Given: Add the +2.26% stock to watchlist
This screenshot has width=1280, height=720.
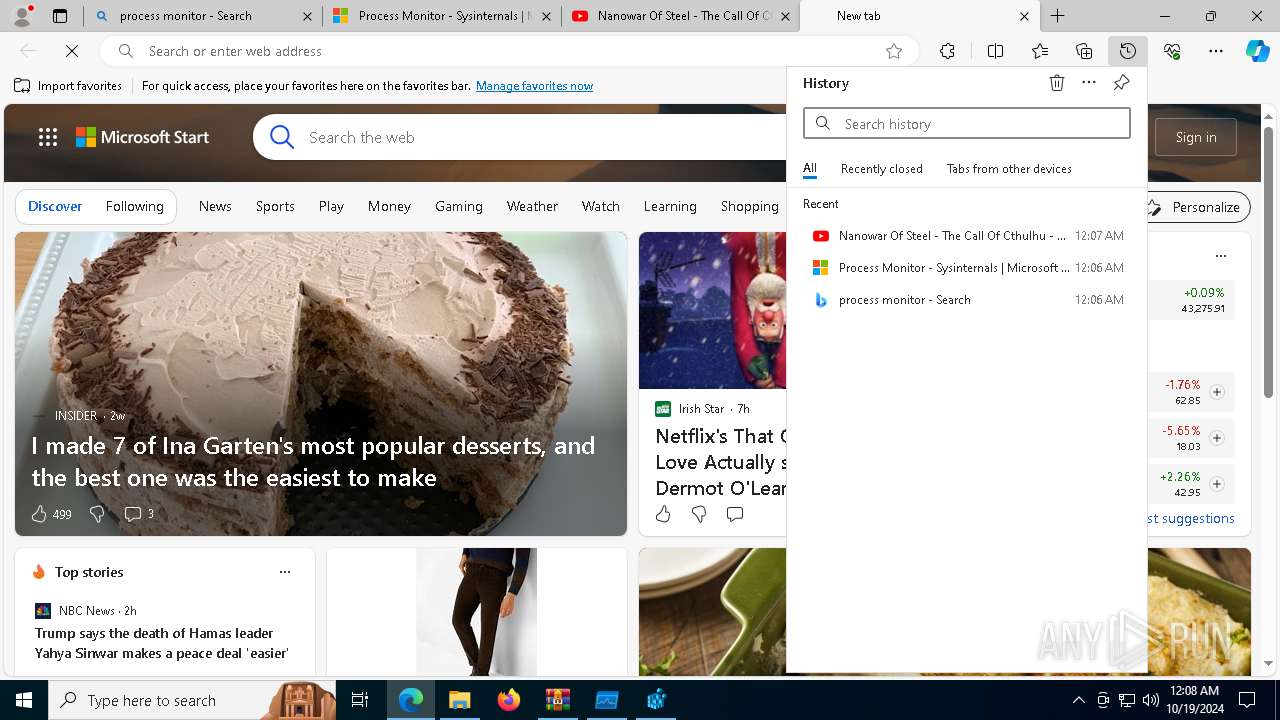Looking at the screenshot, I should [1217, 484].
